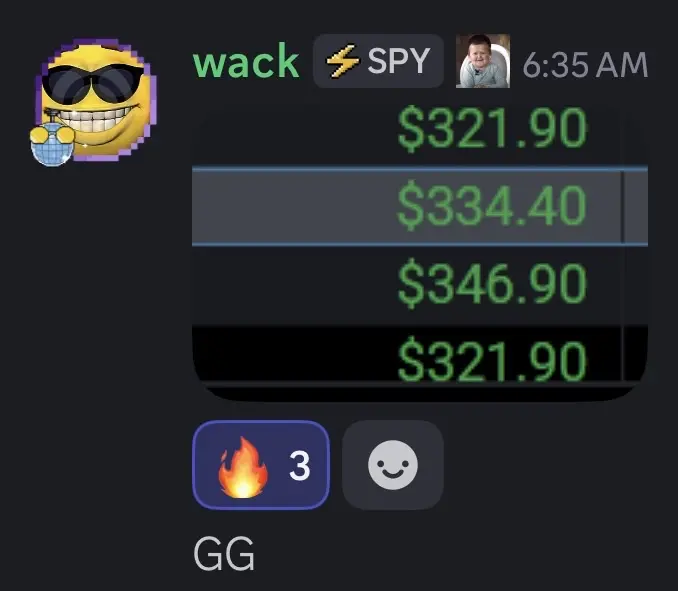Click the disco ball avatar decoration
Viewport: 678px width, 591px height.
click(52, 144)
